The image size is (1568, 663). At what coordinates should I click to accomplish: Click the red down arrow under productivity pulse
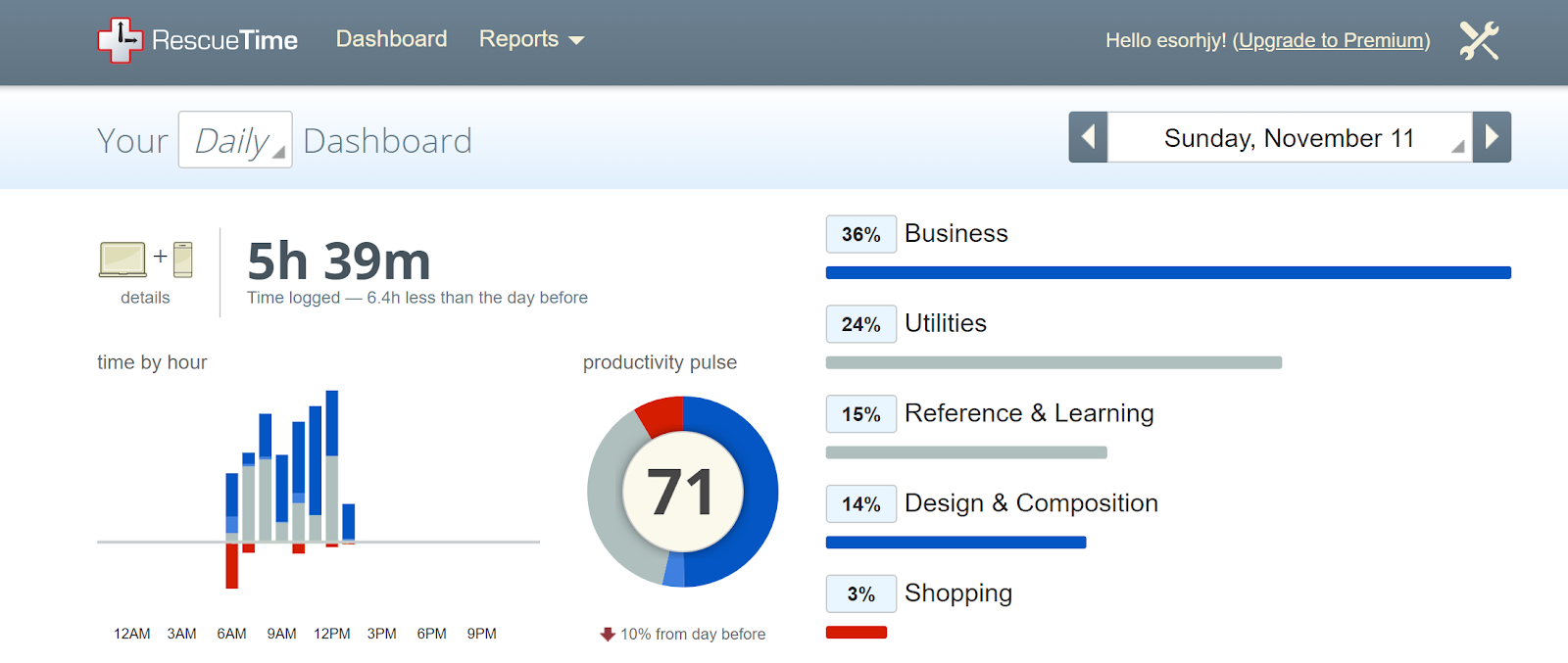[x=608, y=635]
